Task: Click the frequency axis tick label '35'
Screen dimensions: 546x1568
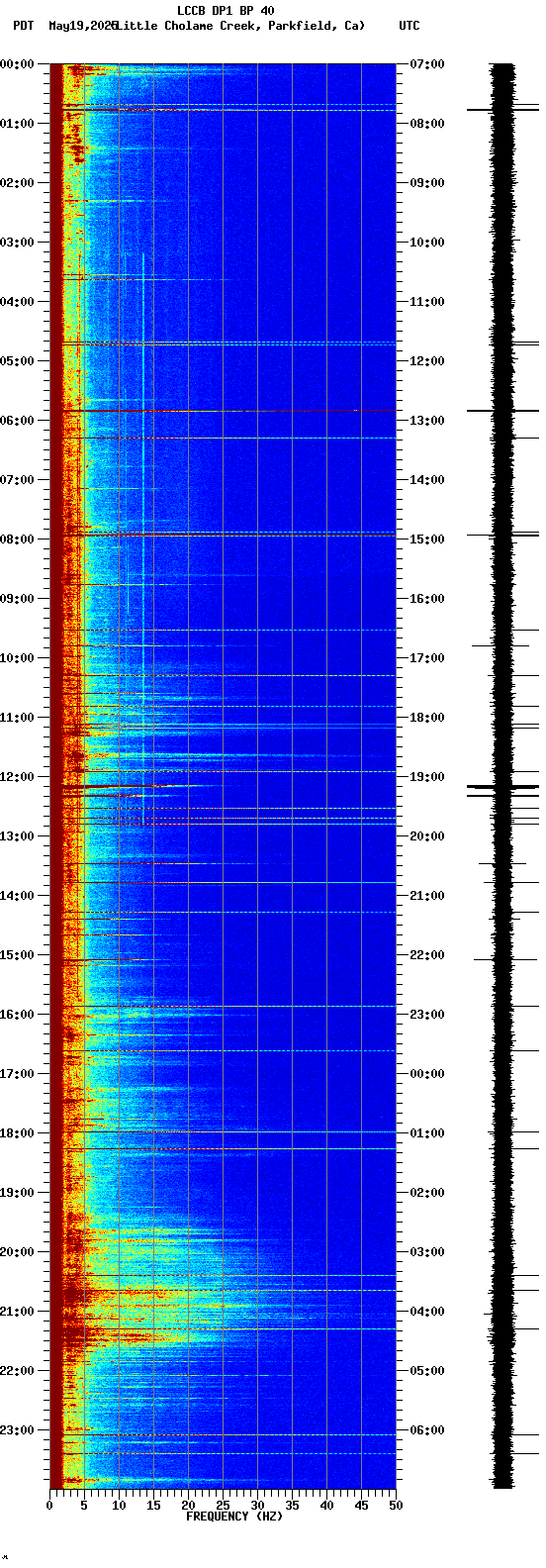Action: [x=292, y=1506]
